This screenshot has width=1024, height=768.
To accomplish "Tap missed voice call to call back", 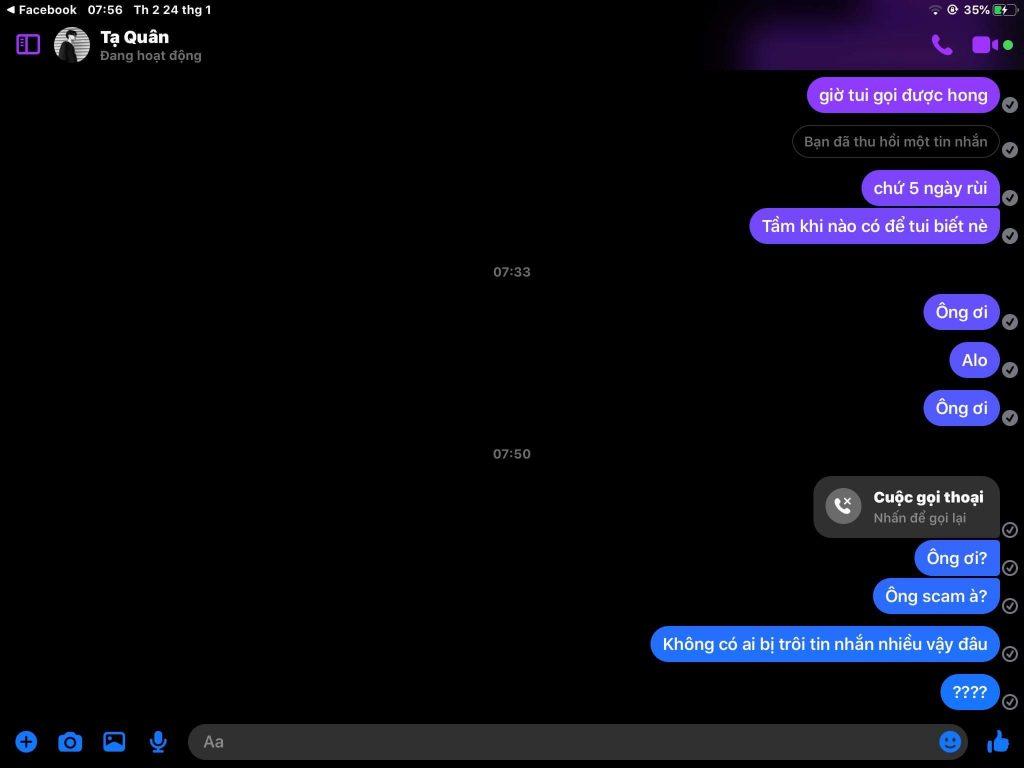I will point(906,507).
